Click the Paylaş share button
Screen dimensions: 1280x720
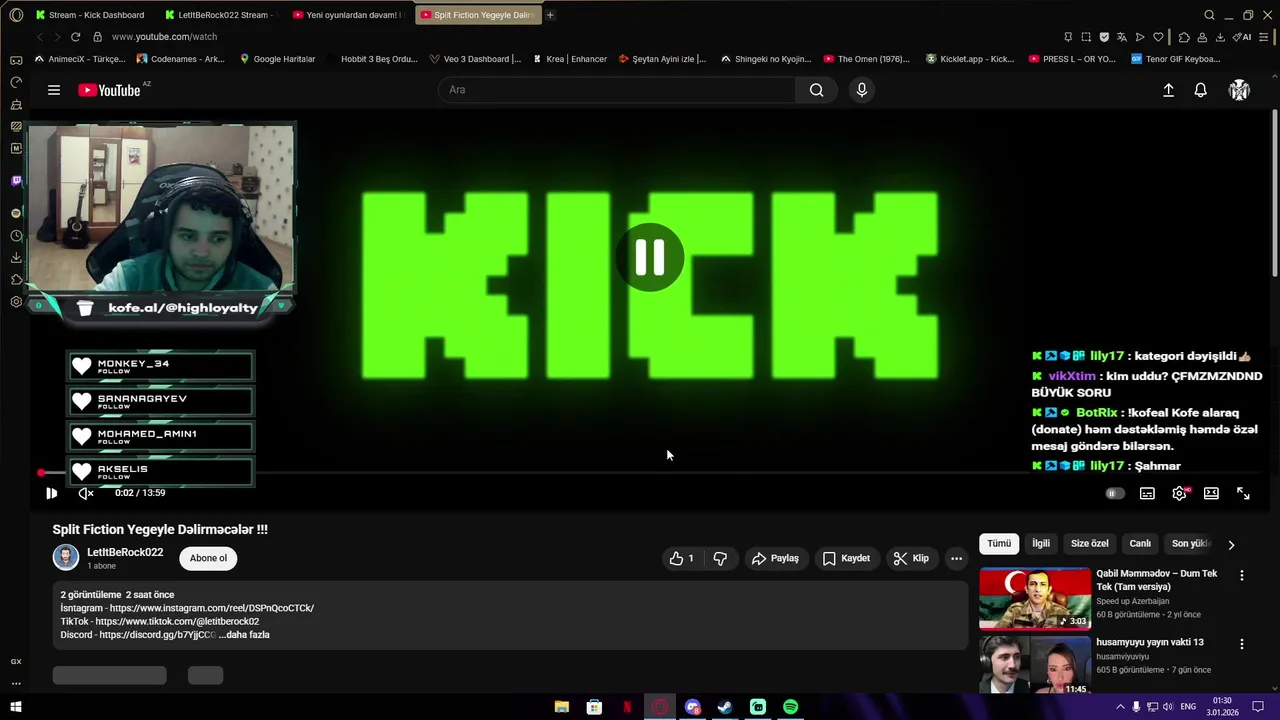(x=775, y=558)
